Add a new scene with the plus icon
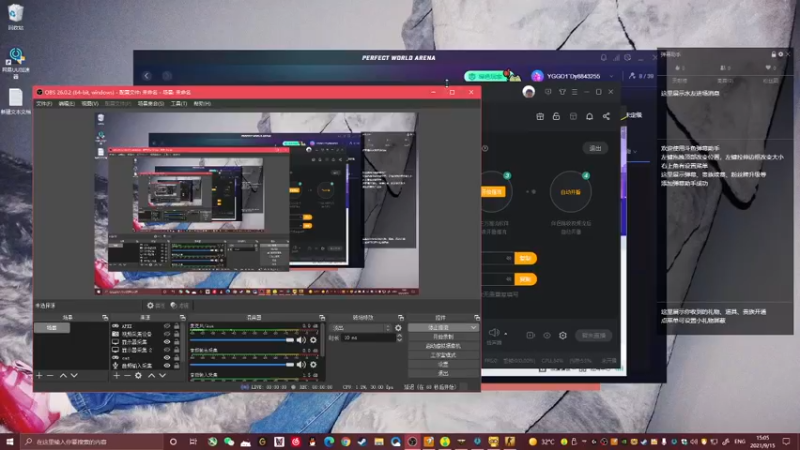 [39, 376]
